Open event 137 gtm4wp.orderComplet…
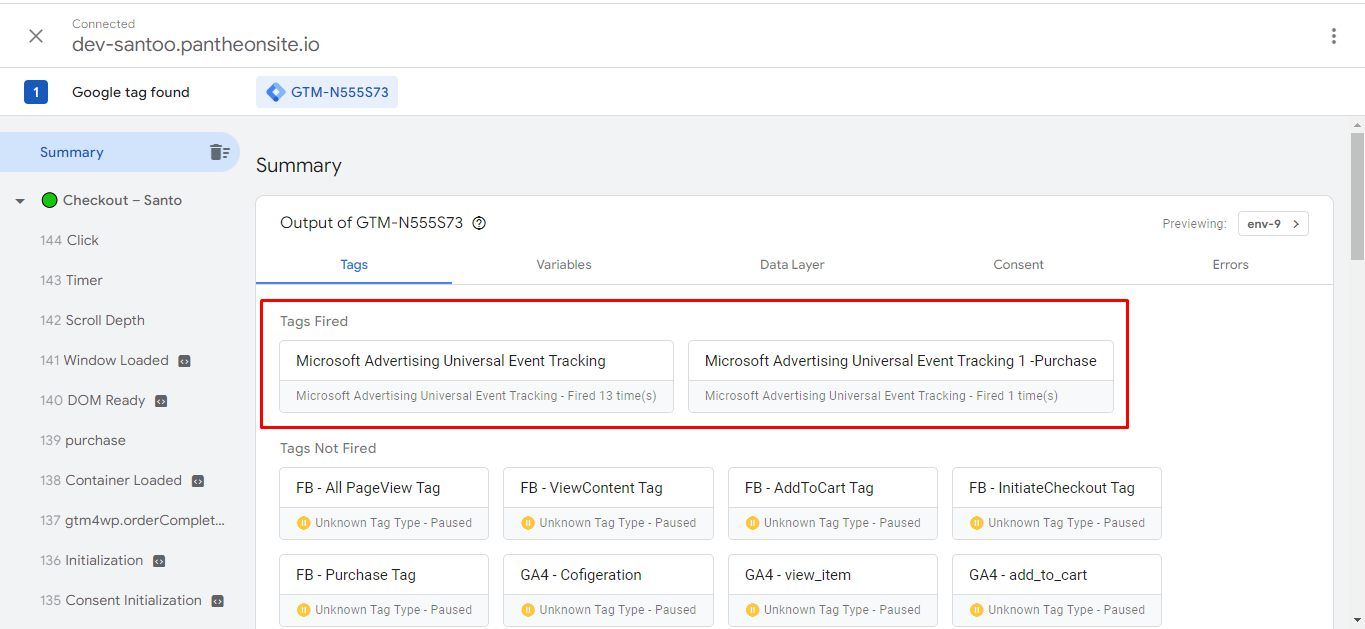1365x629 pixels. (x=132, y=520)
